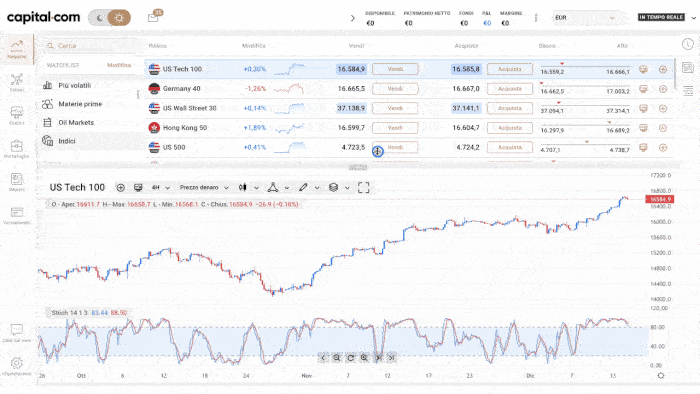Image resolution: width=700 pixels, height=394 pixels.
Task: Open the Prezzo denaro price dropdown
Action: point(204,188)
